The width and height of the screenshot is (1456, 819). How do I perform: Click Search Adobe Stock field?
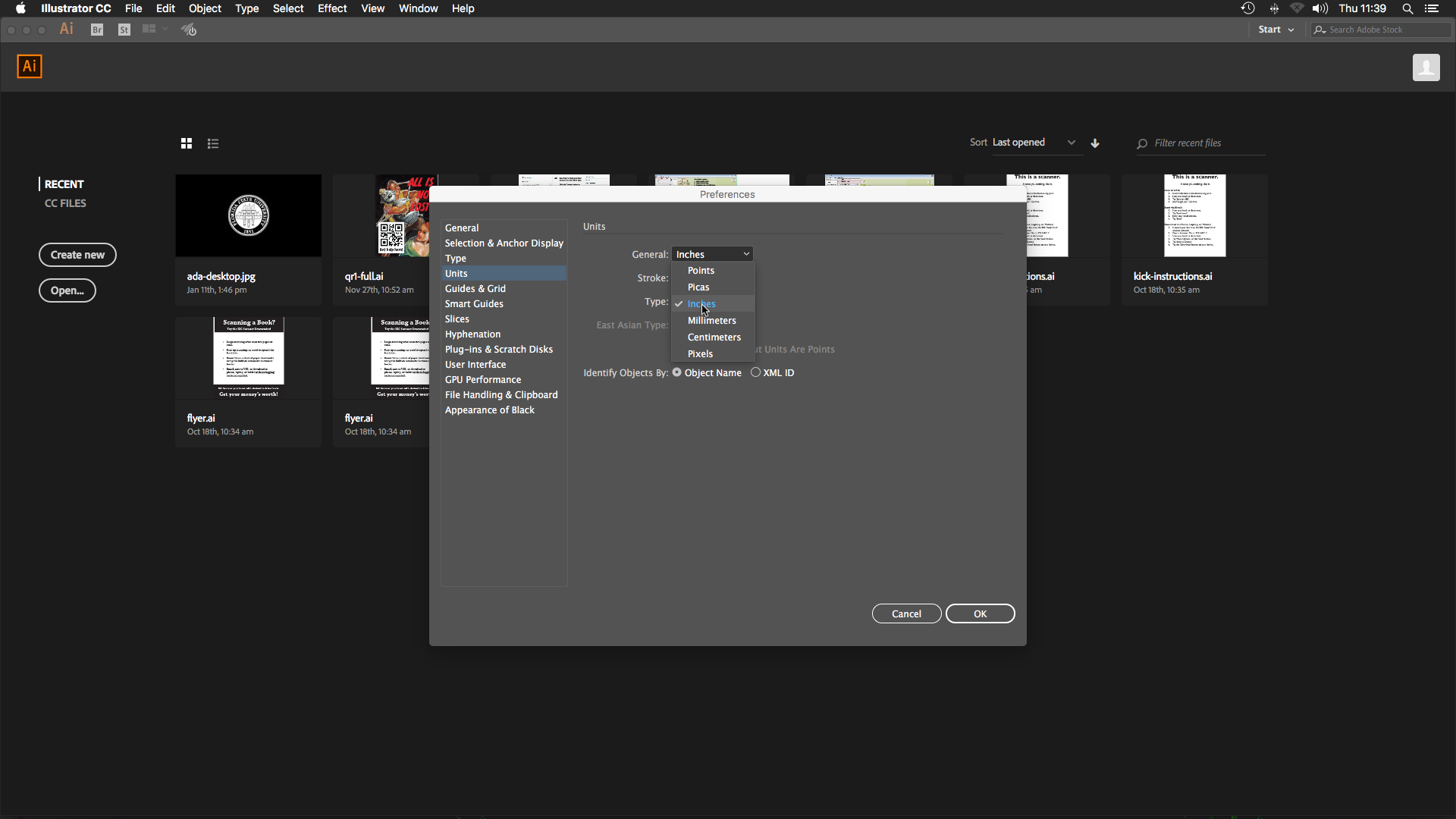coord(1381,30)
